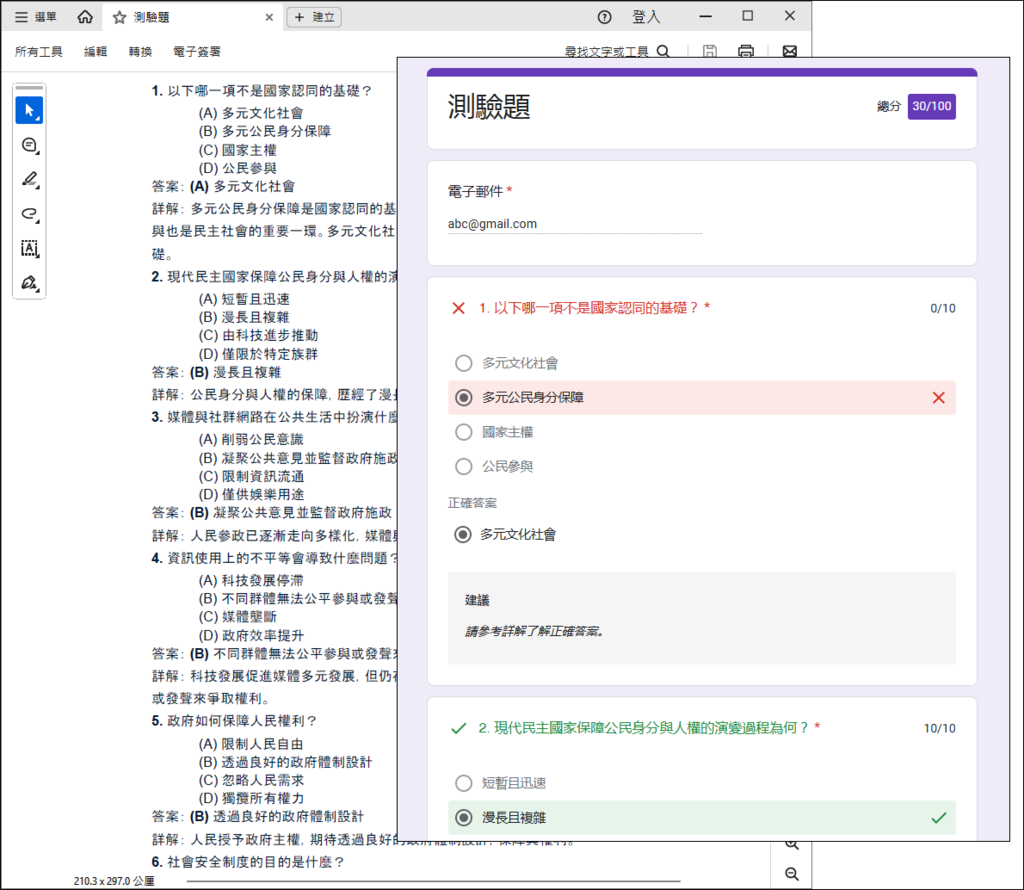The height and width of the screenshot is (890, 1024).
Task: Select the 漫長且複雜 radio option
Action: (464, 818)
